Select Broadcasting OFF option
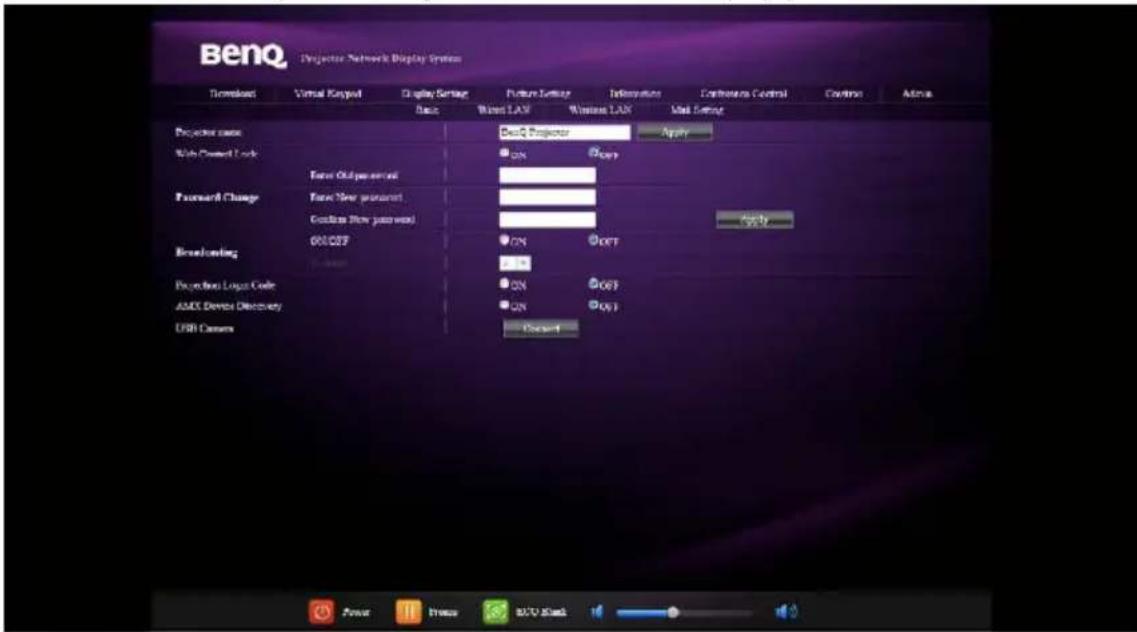The image size is (1137, 632). pos(593,239)
